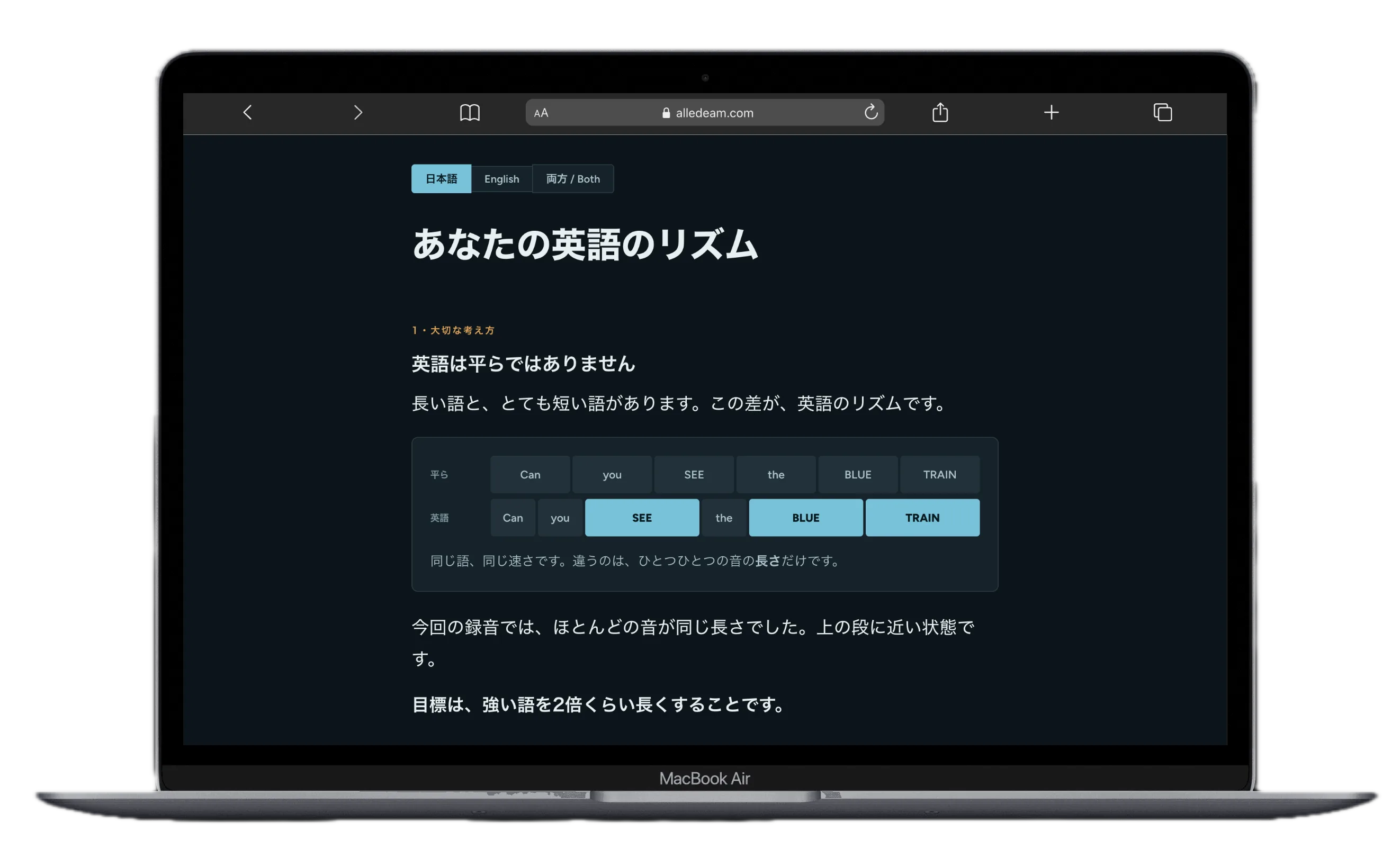Click the alledeam.com address field
Screen dimensions: 1400x868
pyautogui.click(x=705, y=113)
